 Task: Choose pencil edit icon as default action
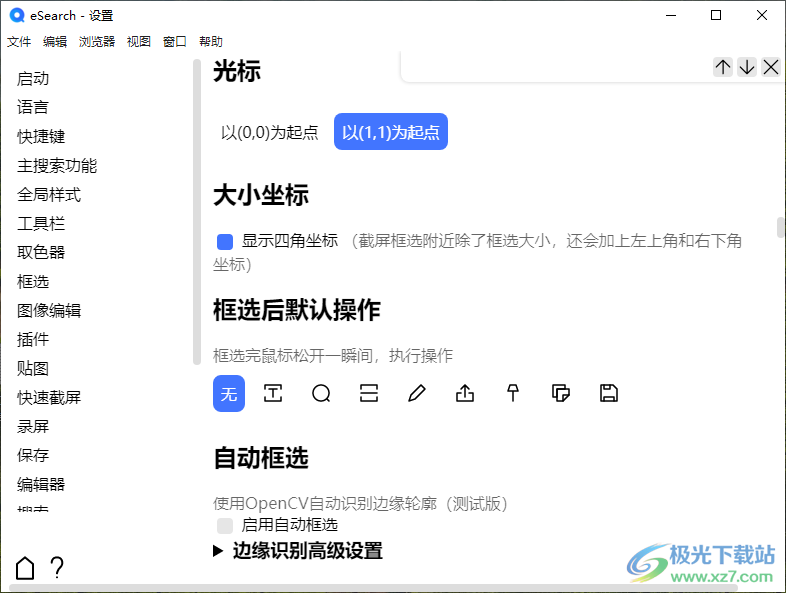click(417, 393)
